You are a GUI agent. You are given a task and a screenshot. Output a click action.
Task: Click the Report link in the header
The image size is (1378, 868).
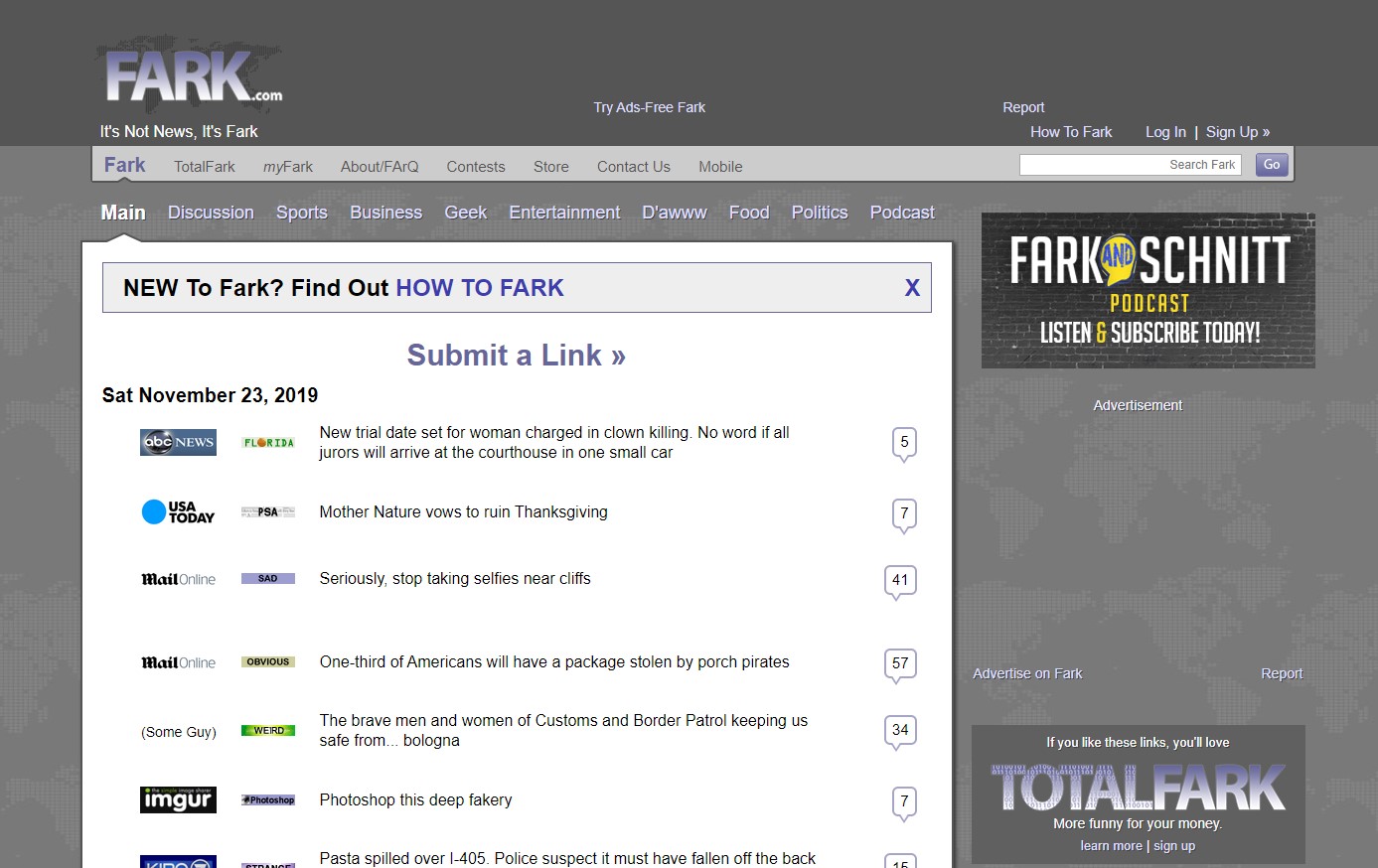click(x=1023, y=107)
